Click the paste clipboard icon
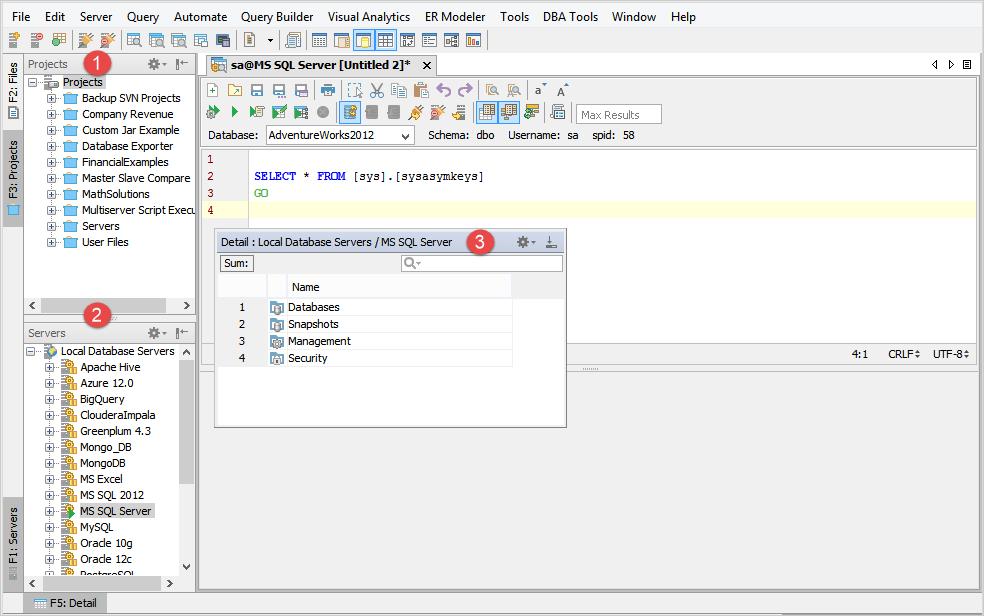 (x=421, y=90)
